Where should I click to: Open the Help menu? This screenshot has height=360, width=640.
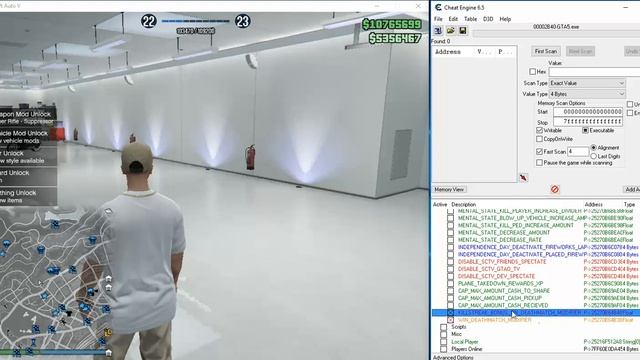click(x=505, y=19)
